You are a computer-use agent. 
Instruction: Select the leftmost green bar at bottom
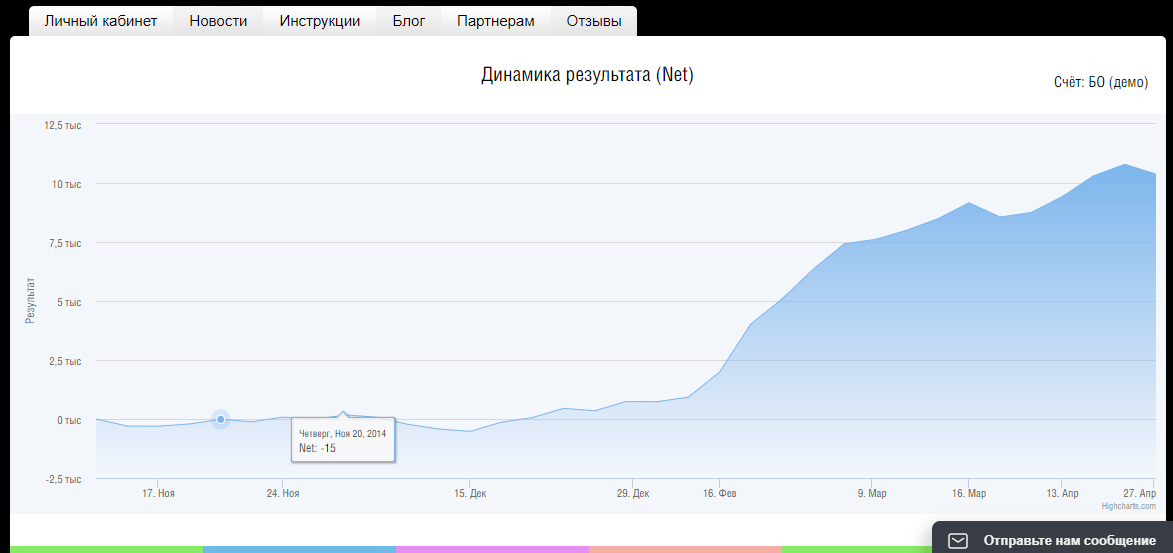pyautogui.click(x=106, y=549)
